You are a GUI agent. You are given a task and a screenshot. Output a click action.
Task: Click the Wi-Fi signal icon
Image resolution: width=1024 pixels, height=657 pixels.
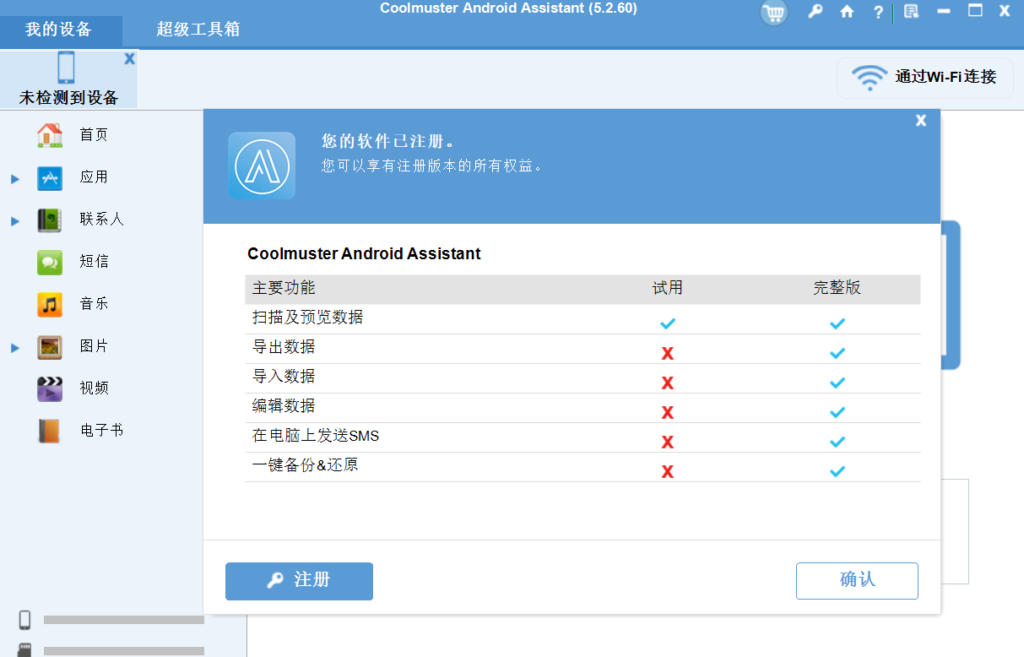[x=869, y=78]
